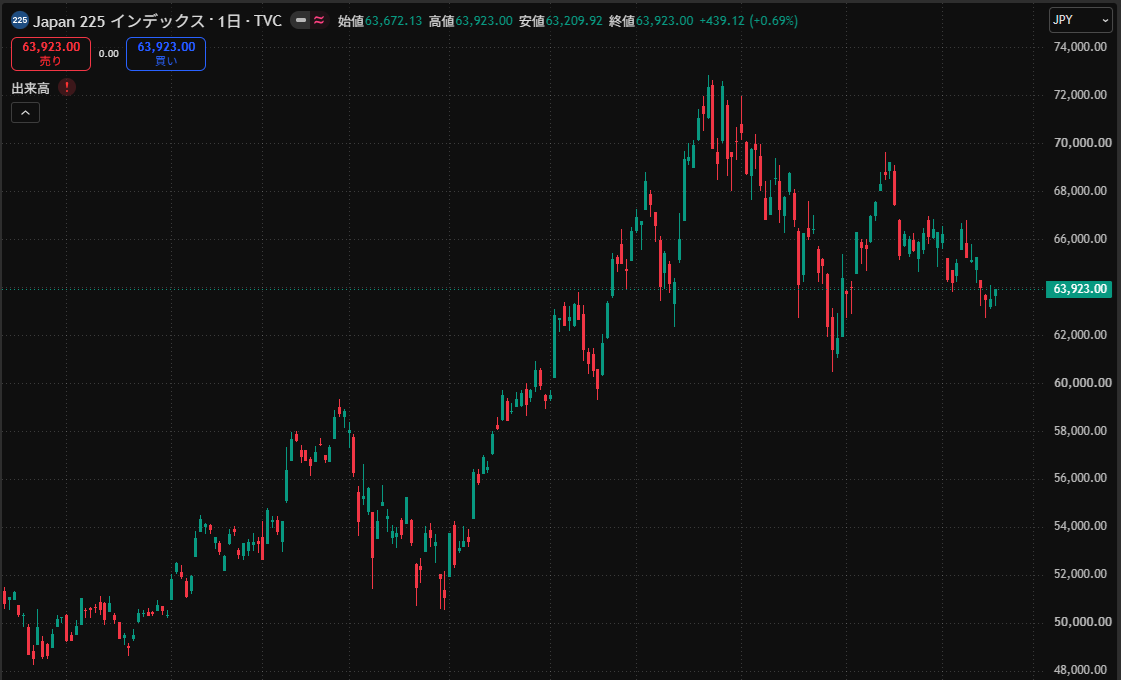Click the red exclamation warning next to 出来高

click(x=66, y=87)
